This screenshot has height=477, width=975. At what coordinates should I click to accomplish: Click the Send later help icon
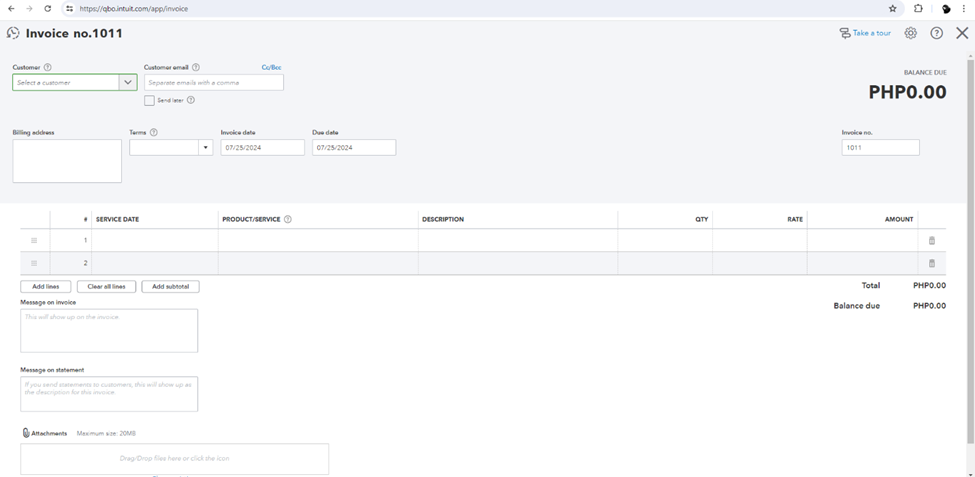point(191,100)
